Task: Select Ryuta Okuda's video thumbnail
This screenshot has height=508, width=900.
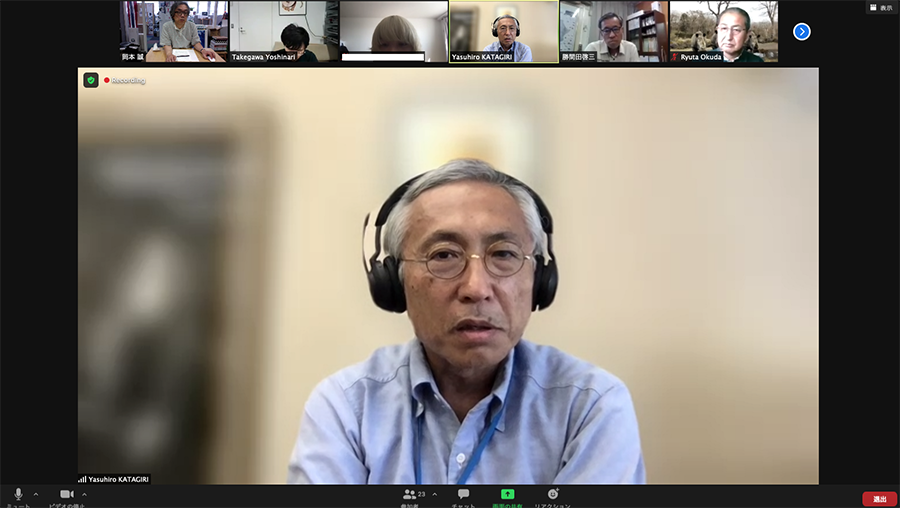Action: [723, 31]
